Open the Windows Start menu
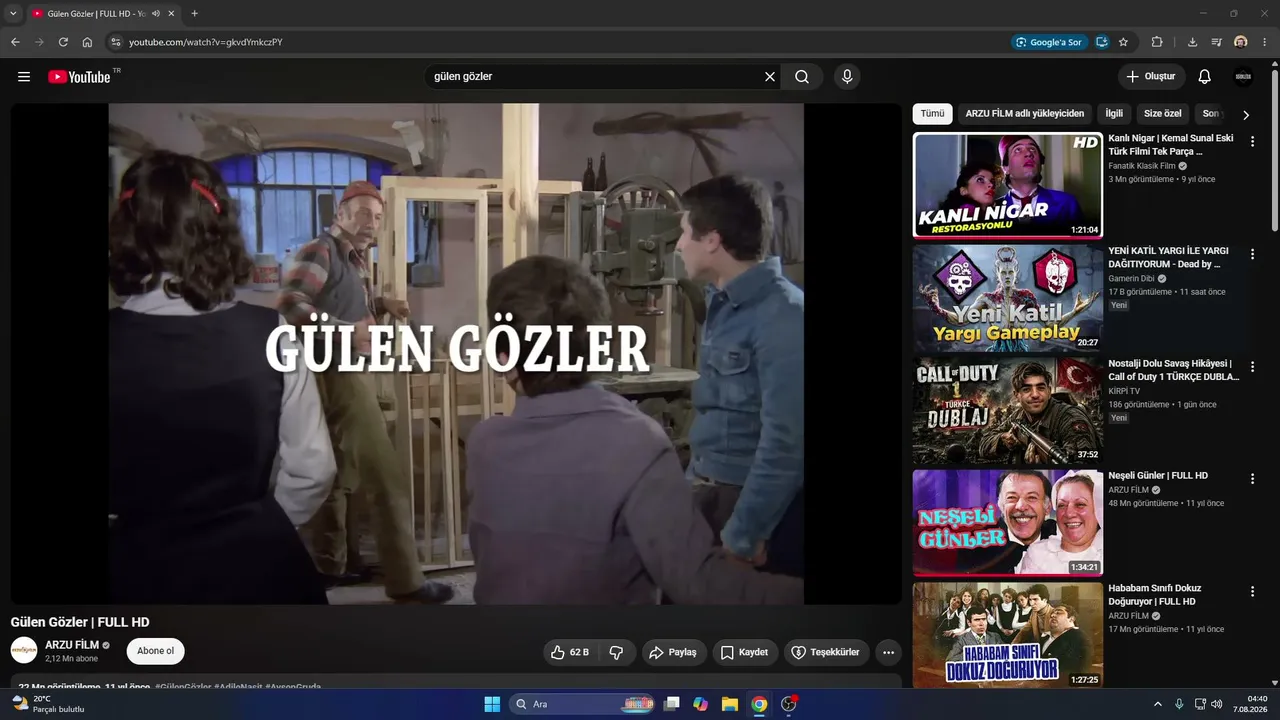Screen dimensions: 1280x720 492,704
